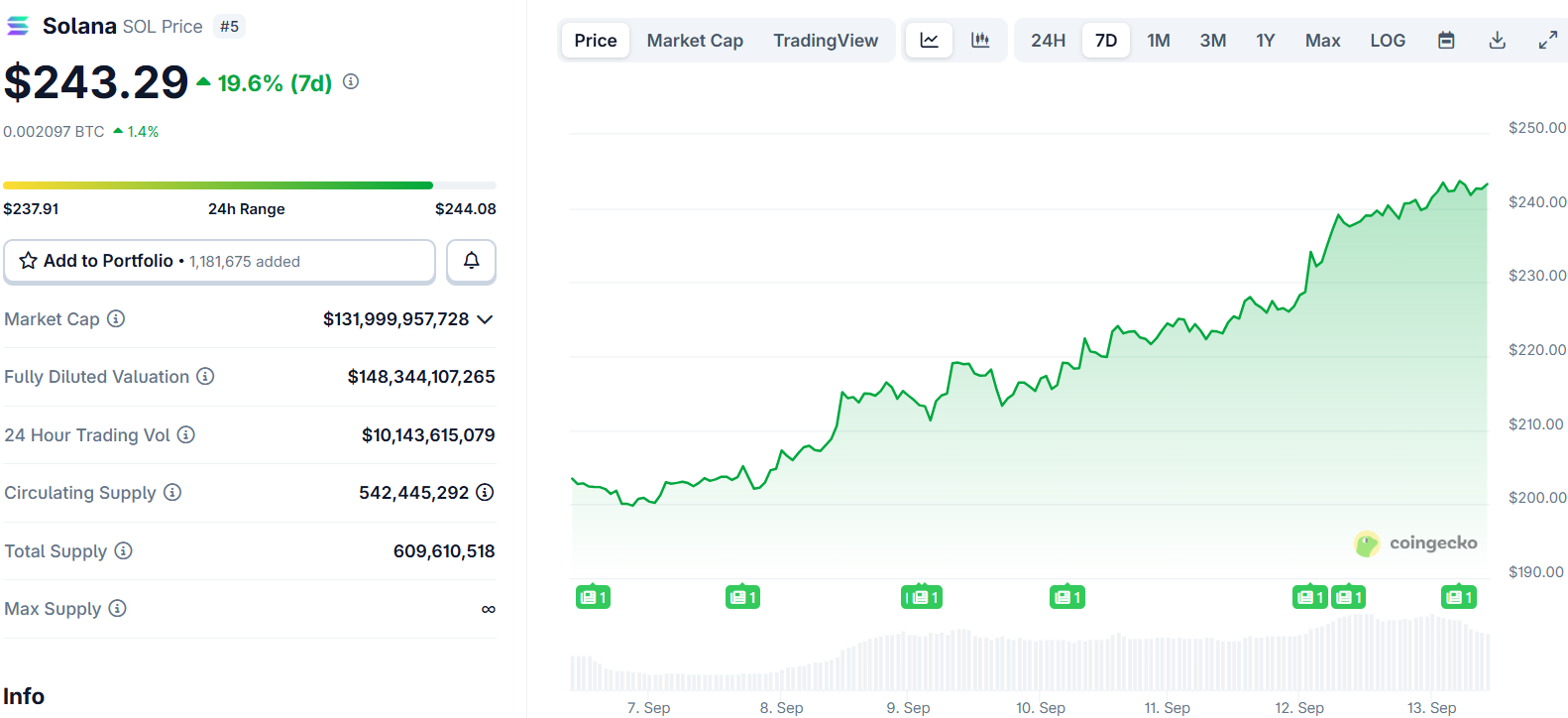Click the $131,999,957,728 market cap value
1568x718 pixels.
(x=396, y=319)
